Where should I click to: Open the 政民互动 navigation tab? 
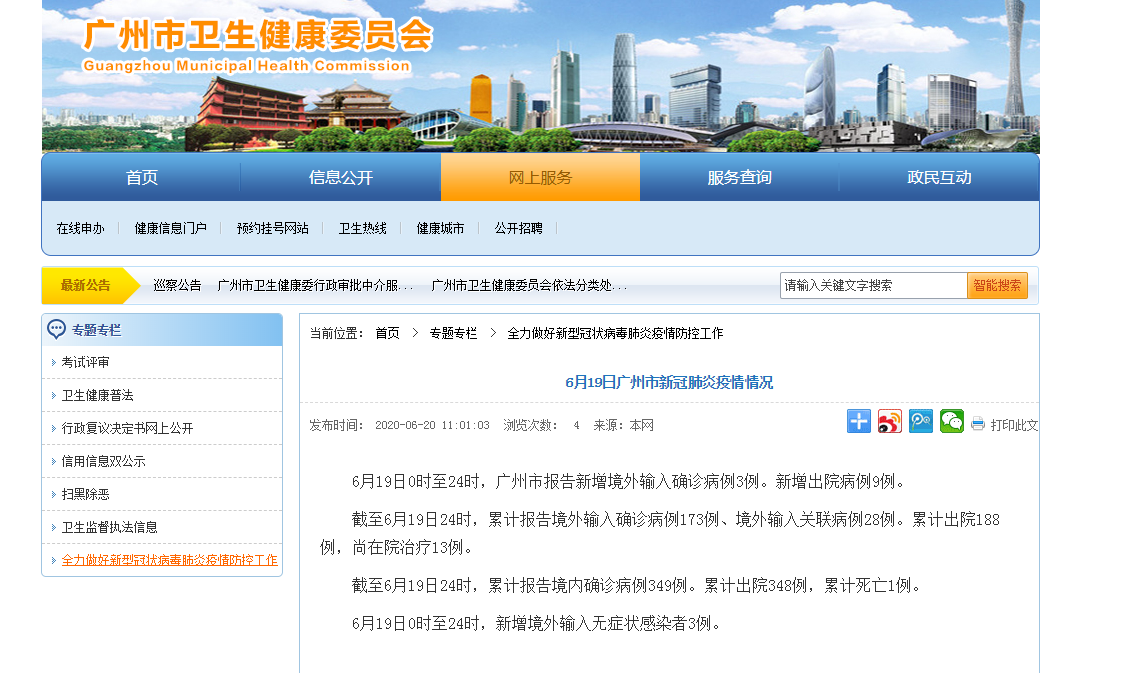click(939, 177)
